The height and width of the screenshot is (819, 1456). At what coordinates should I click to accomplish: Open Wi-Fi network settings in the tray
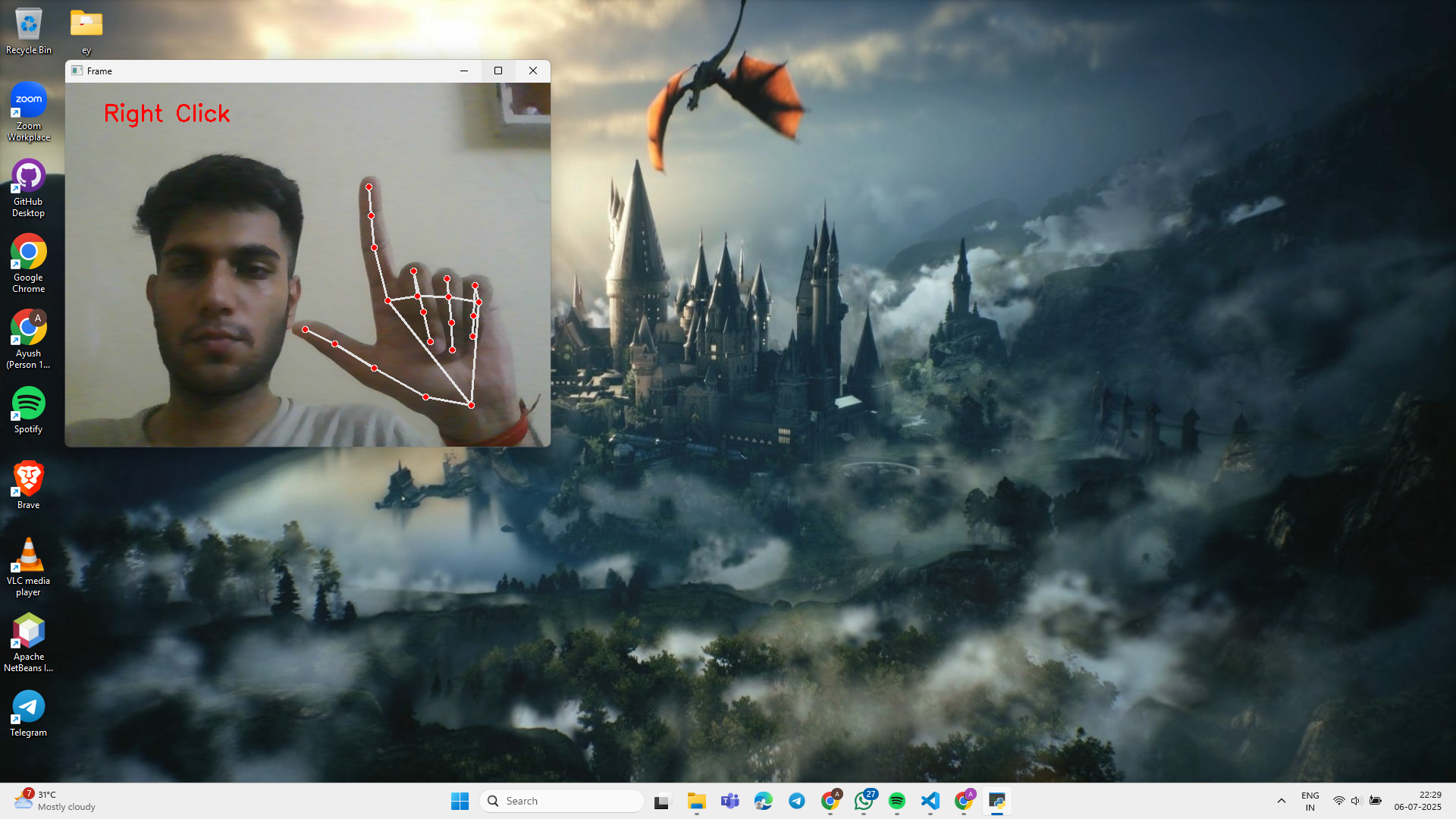click(x=1339, y=801)
